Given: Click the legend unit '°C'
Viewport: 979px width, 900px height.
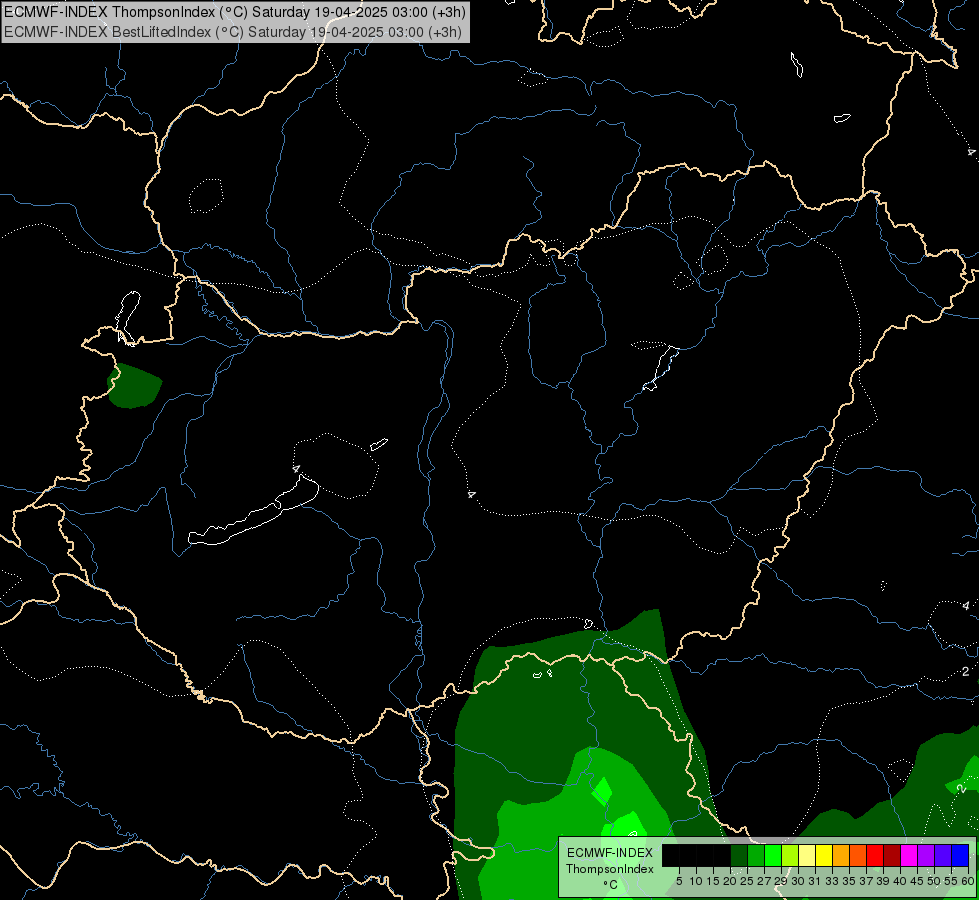Looking at the screenshot, I should [x=610, y=885].
